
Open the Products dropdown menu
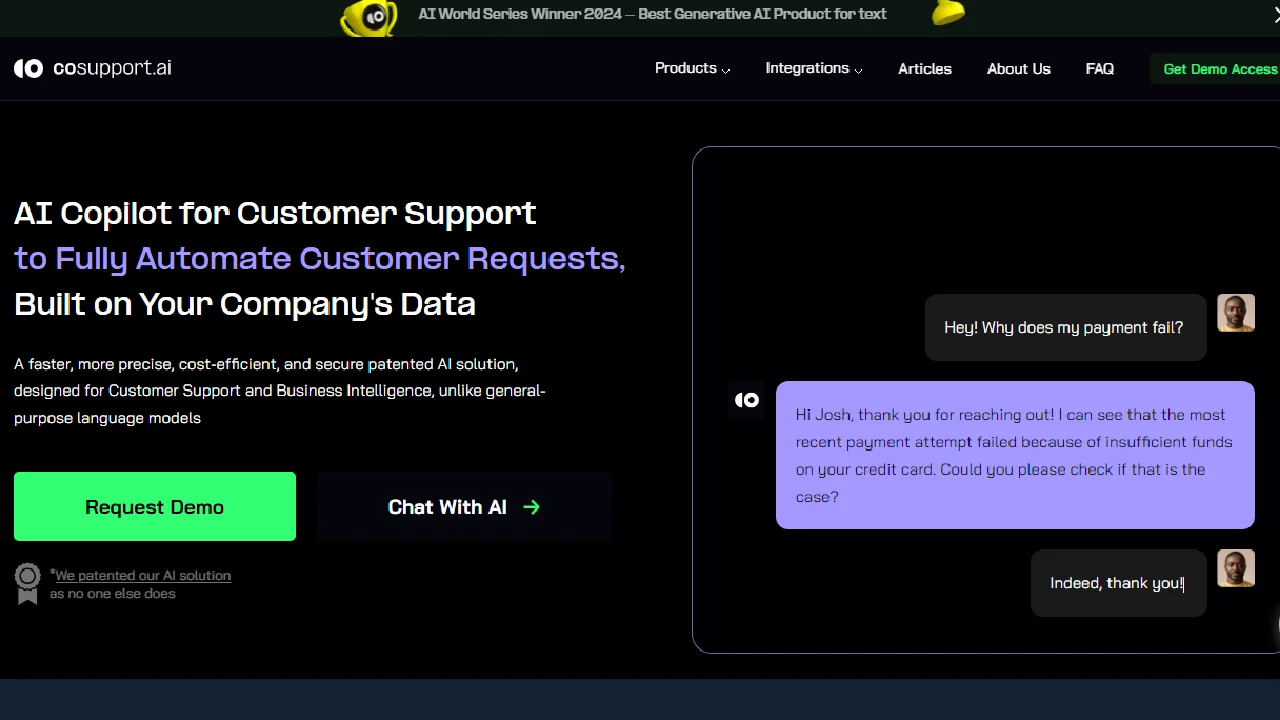(x=685, y=68)
